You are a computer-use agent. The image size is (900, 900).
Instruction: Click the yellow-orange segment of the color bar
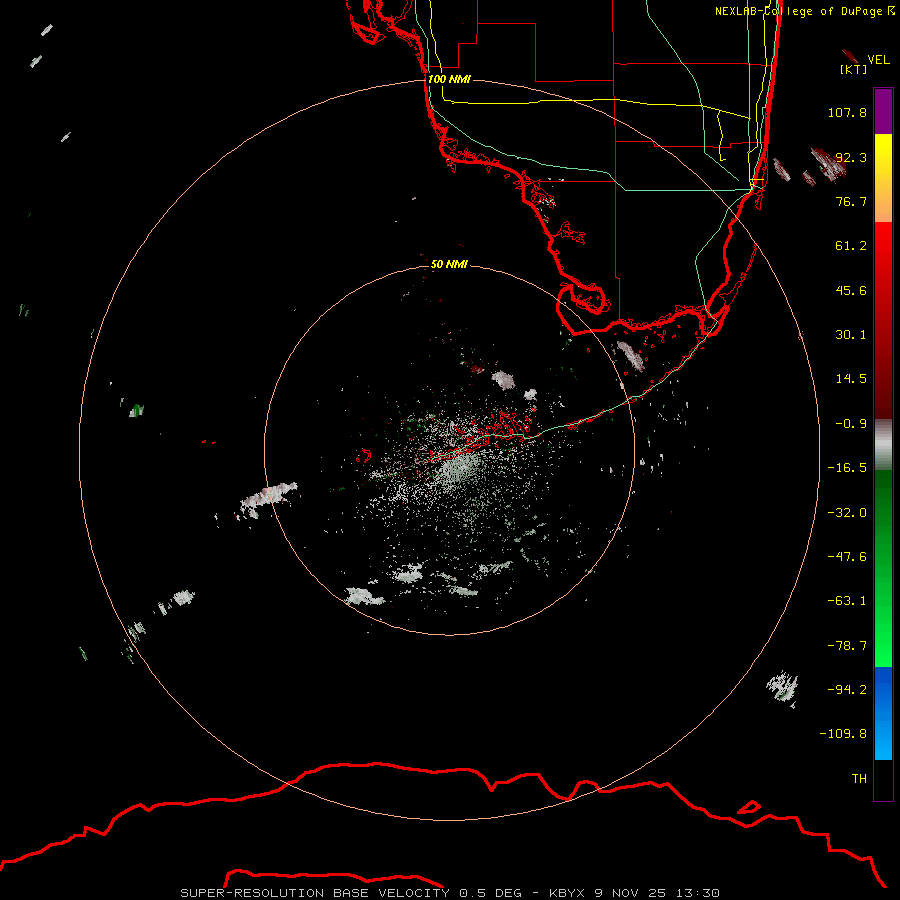tap(883, 178)
